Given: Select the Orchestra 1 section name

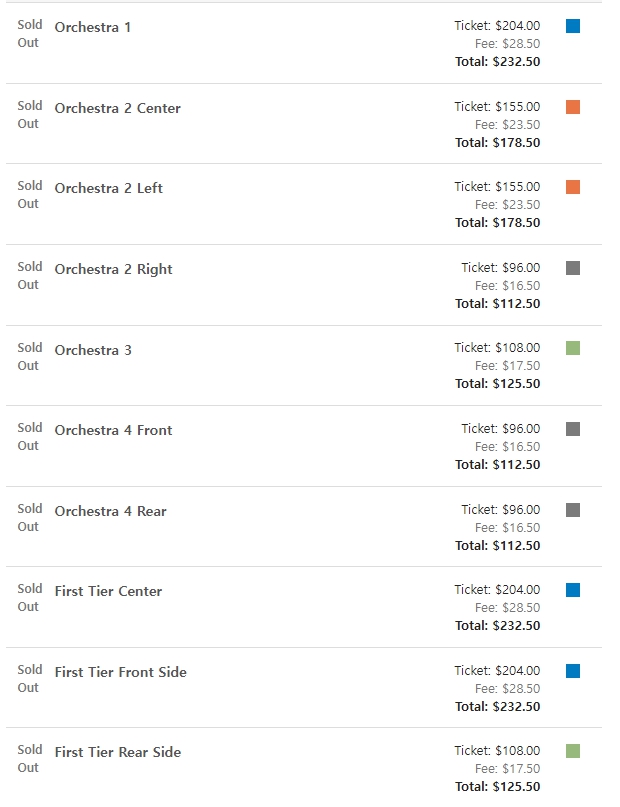Looking at the screenshot, I should pyautogui.click(x=93, y=27).
